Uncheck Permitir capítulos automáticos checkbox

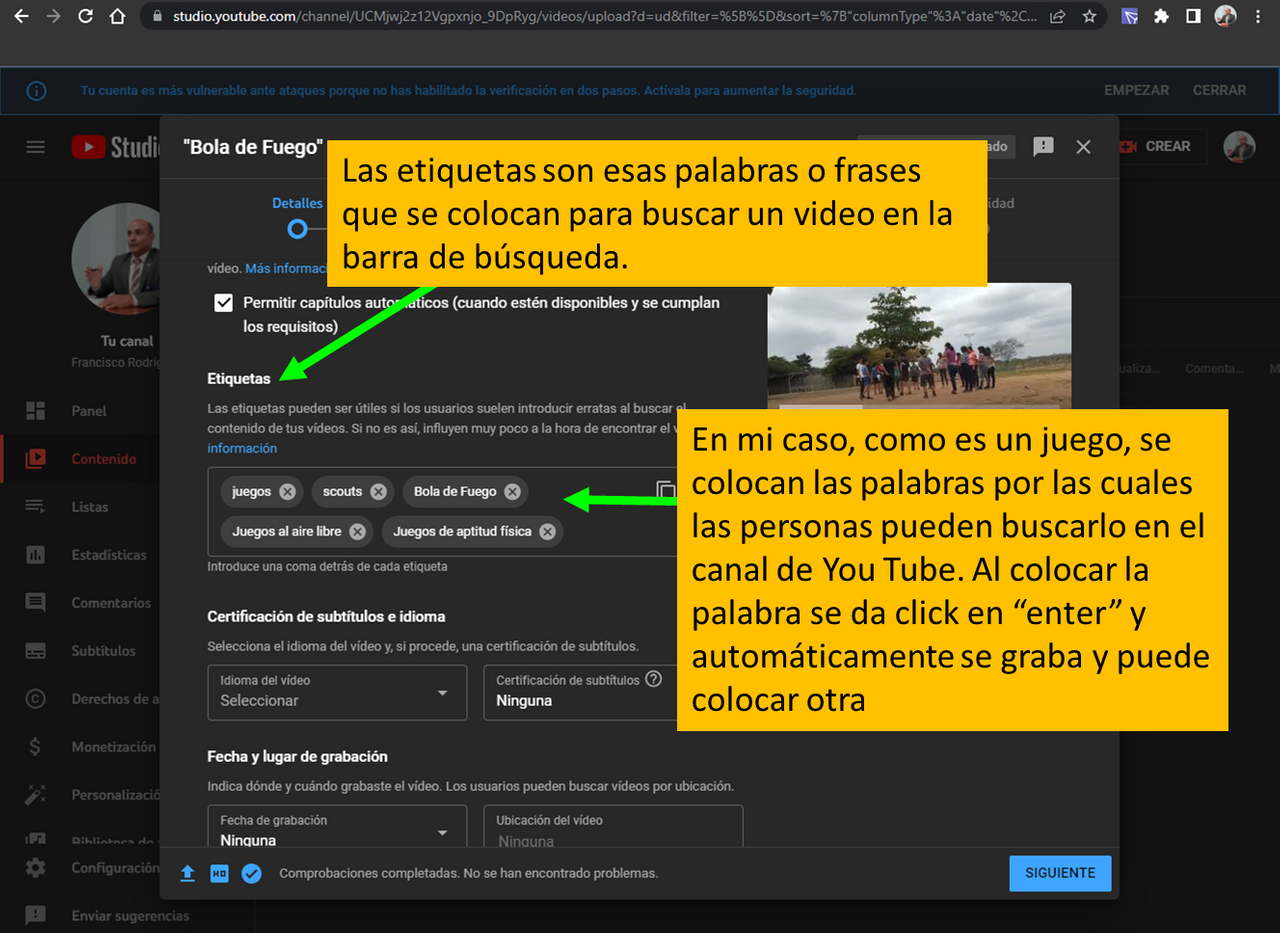point(224,303)
